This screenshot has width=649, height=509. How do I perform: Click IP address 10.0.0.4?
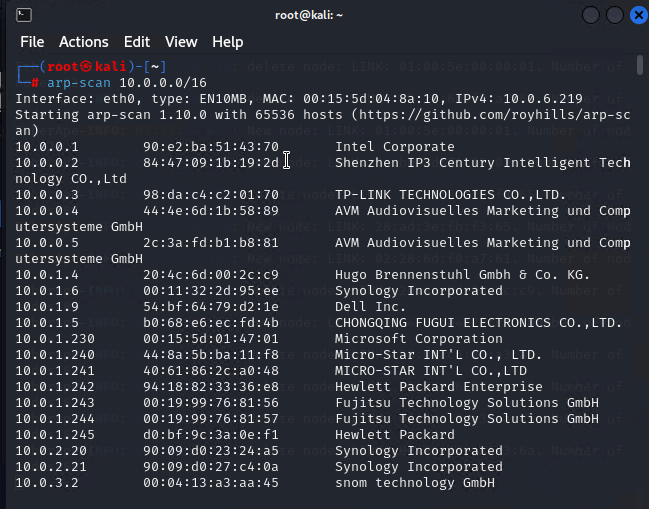pyautogui.click(x=47, y=211)
